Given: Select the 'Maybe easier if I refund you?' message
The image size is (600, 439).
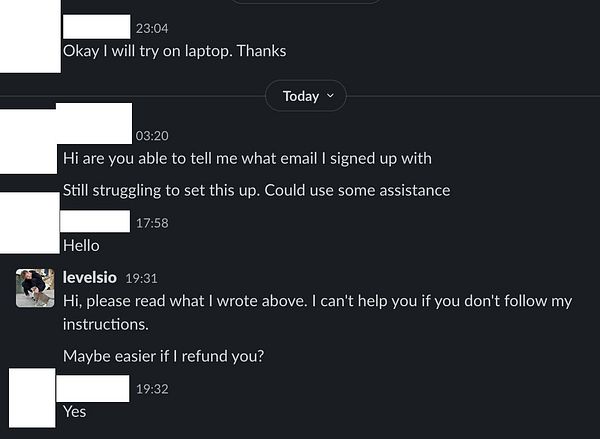Looking at the screenshot, I should [163, 356].
